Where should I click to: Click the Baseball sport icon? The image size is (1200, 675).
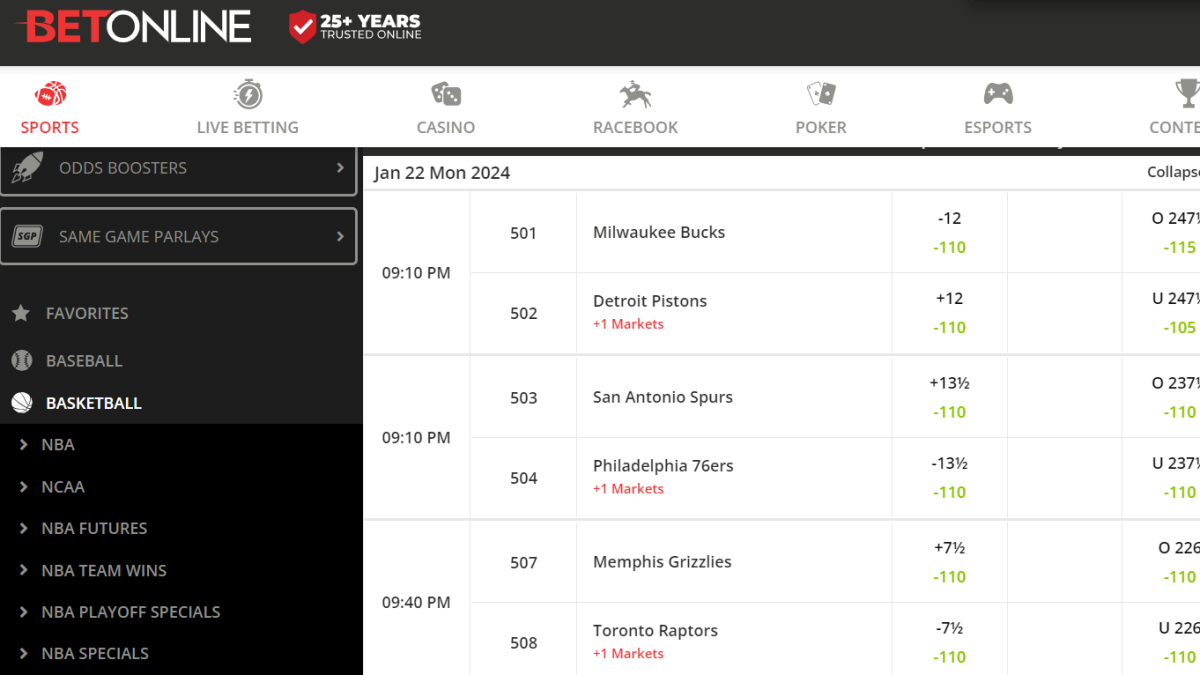[21, 360]
